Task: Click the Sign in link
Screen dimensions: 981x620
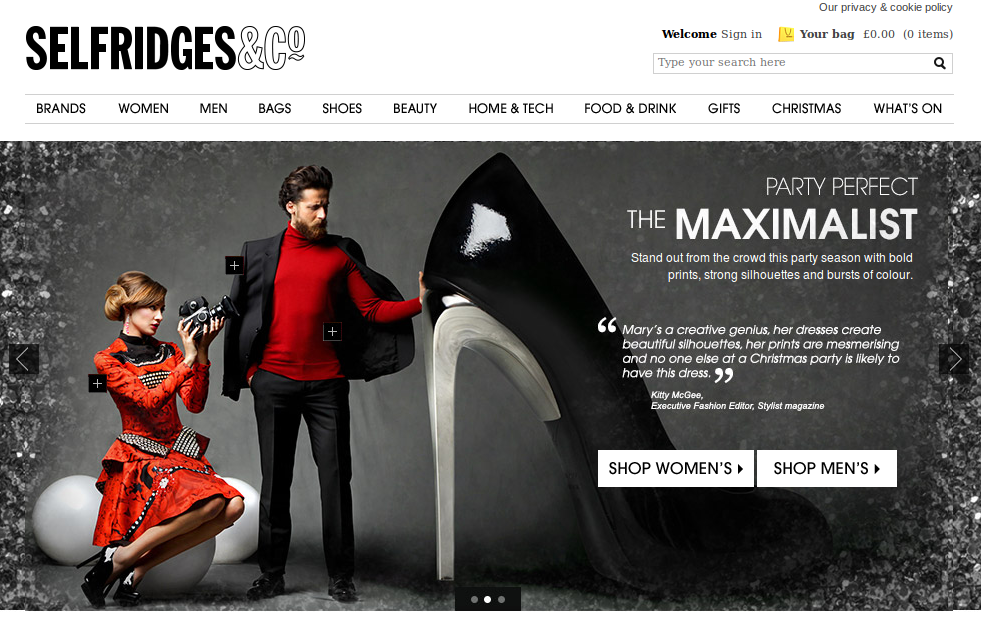Action: (741, 34)
